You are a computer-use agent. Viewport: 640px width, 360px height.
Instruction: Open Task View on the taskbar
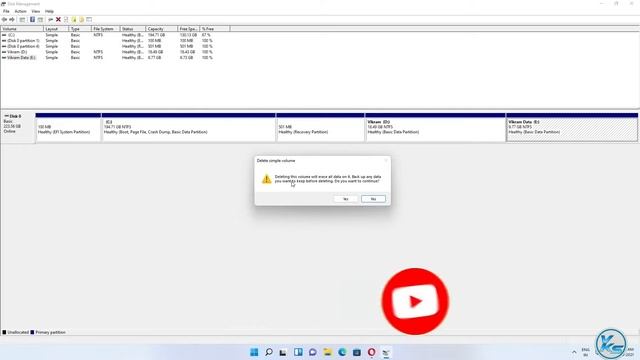[x=283, y=352]
